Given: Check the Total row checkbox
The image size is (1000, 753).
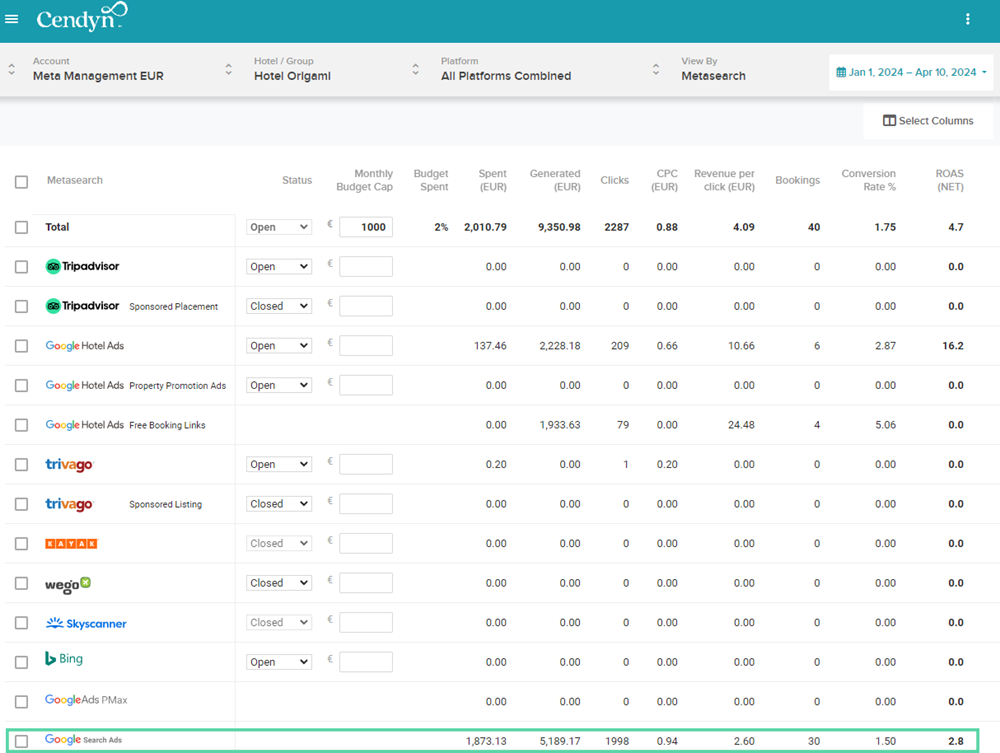Looking at the screenshot, I should [x=22, y=228].
